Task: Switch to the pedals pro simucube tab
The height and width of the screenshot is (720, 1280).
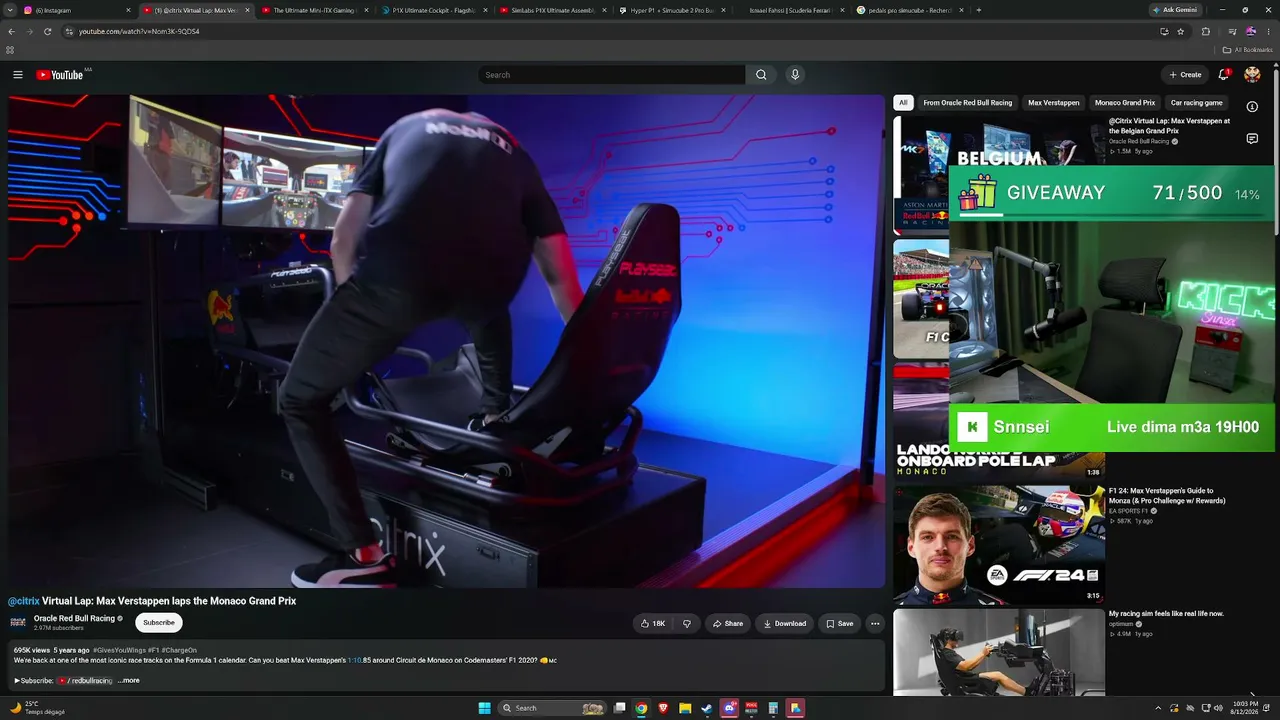Action: tap(910, 10)
